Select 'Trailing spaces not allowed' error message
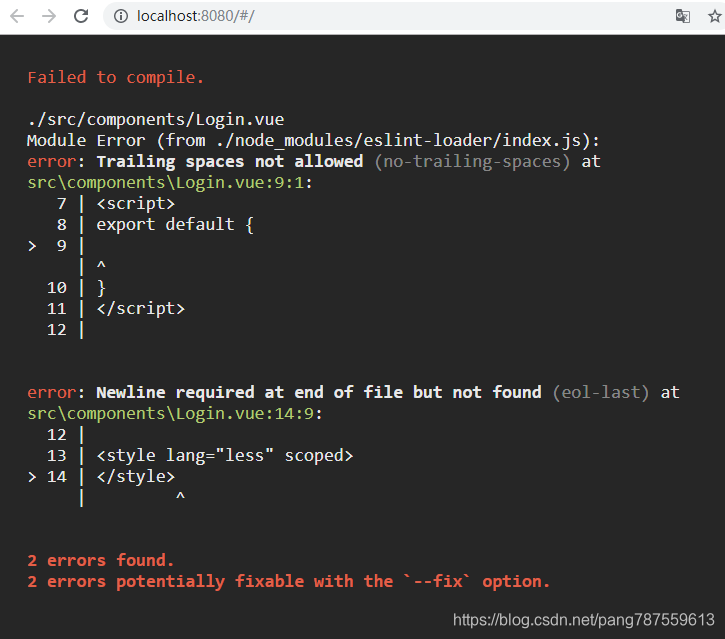Viewport: 725px width, 639px height. coord(230,161)
